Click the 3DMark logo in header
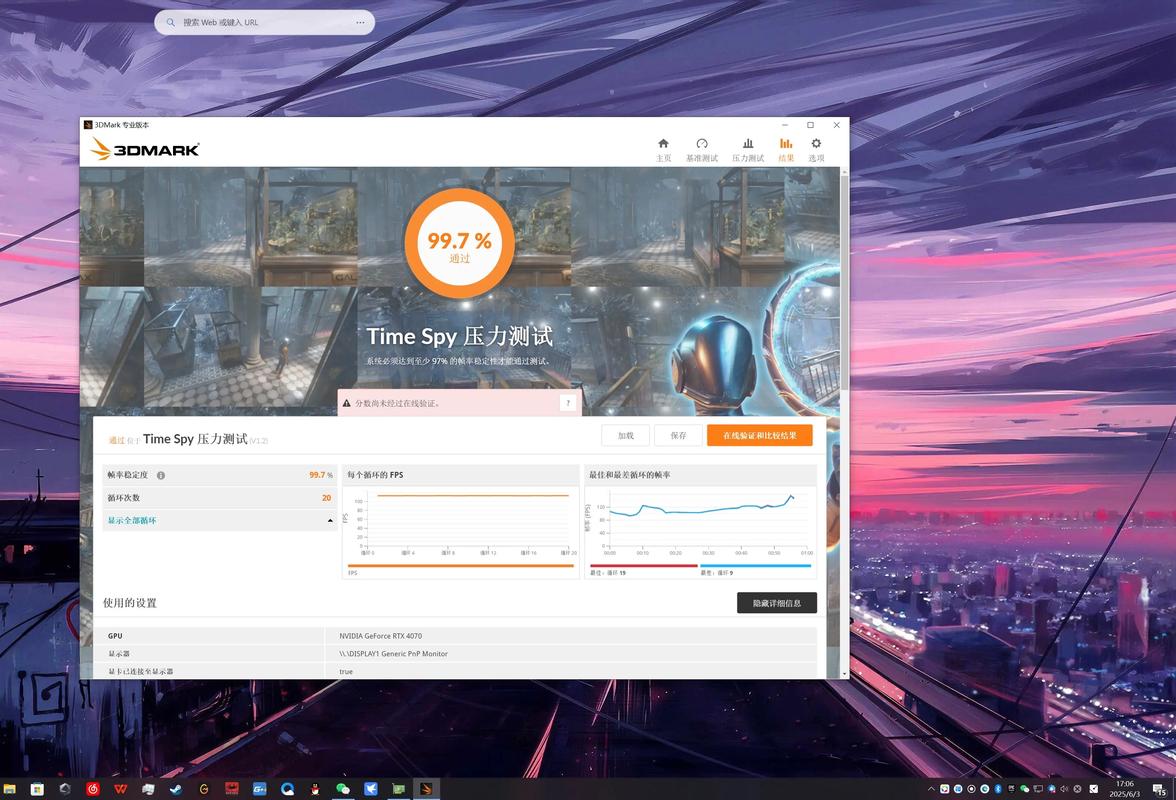1176x800 pixels. (145, 149)
